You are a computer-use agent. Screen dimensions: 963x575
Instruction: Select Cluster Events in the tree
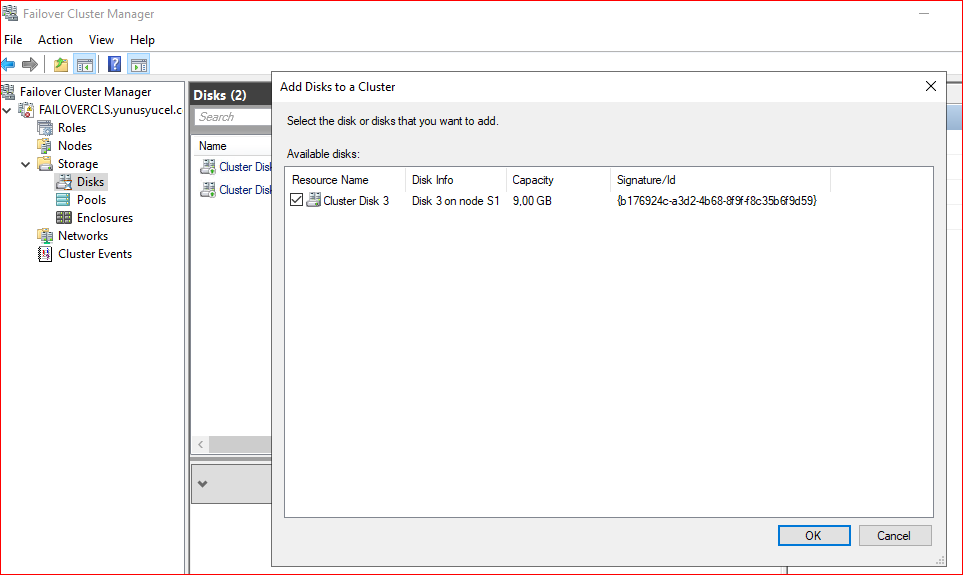click(95, 254)
